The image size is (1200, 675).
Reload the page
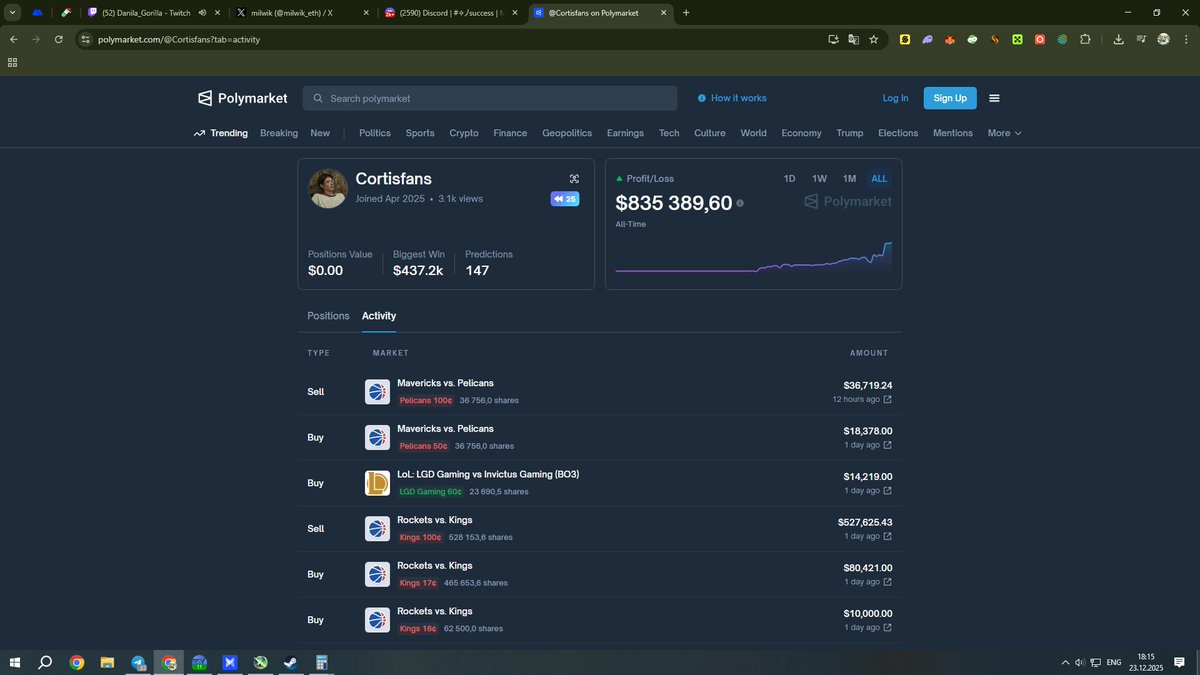(x=59, y=39)
